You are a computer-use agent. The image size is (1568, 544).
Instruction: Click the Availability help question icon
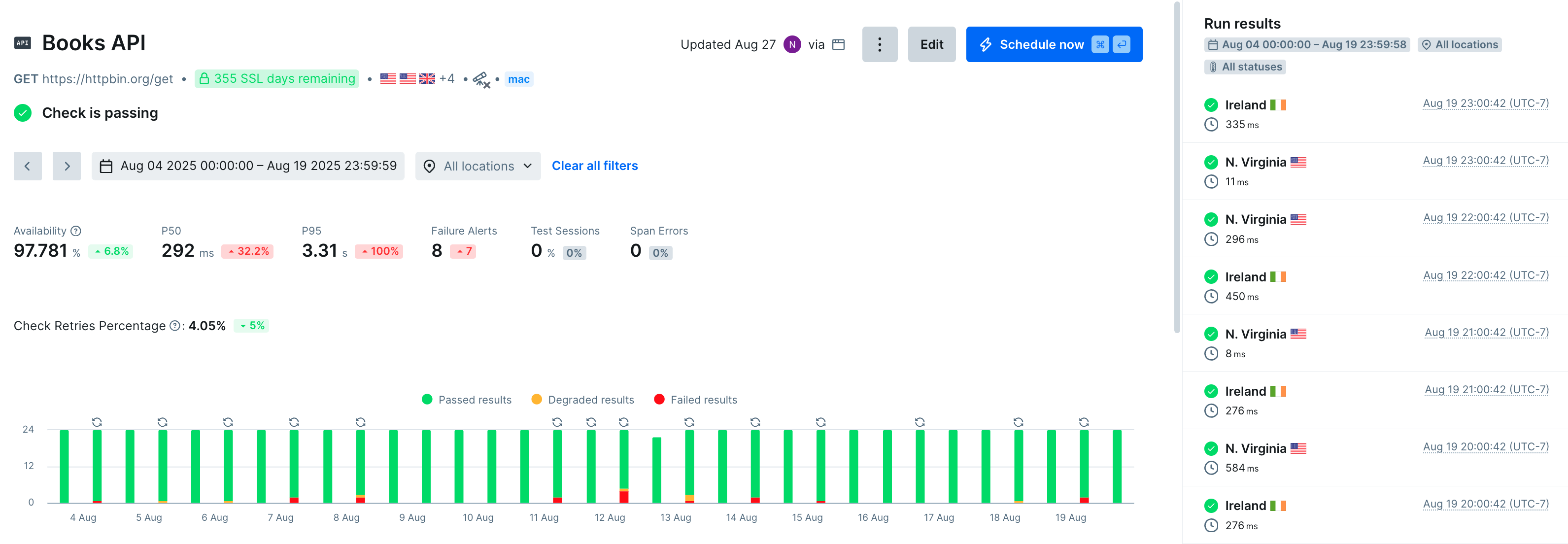(75, 231)
